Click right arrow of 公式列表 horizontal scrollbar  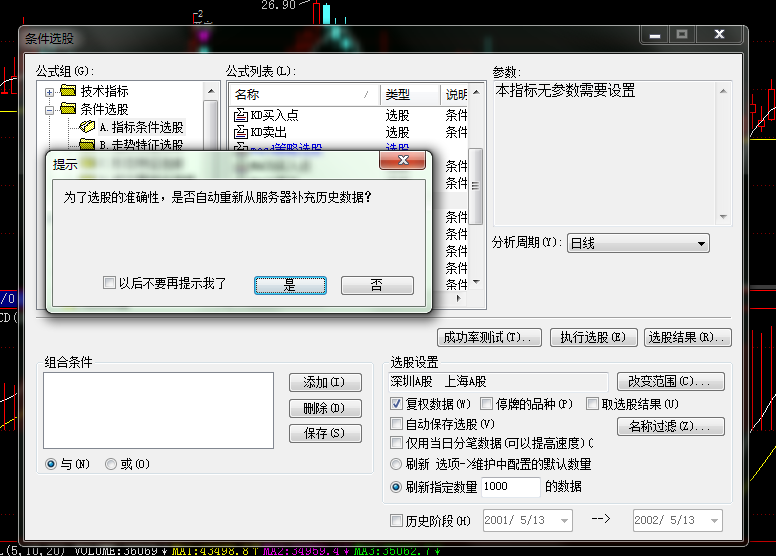coord(459,298)
